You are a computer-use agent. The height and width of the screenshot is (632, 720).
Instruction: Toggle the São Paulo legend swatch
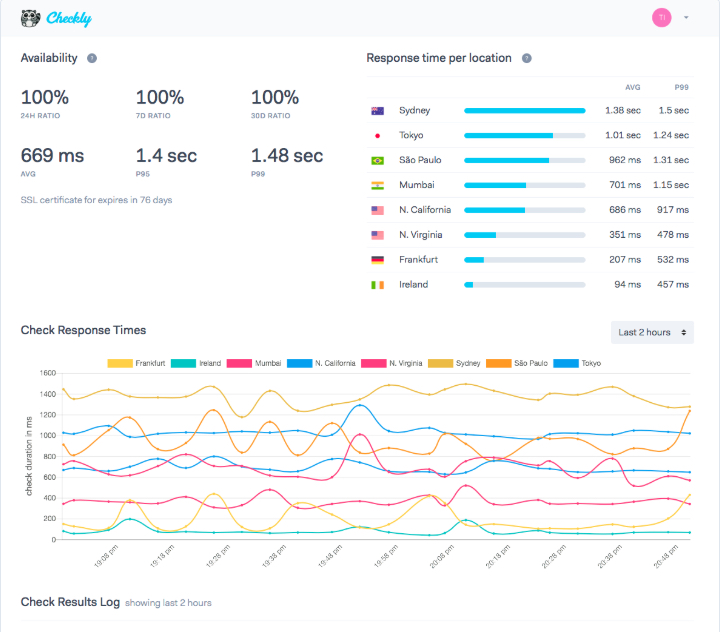coord(499,363)
